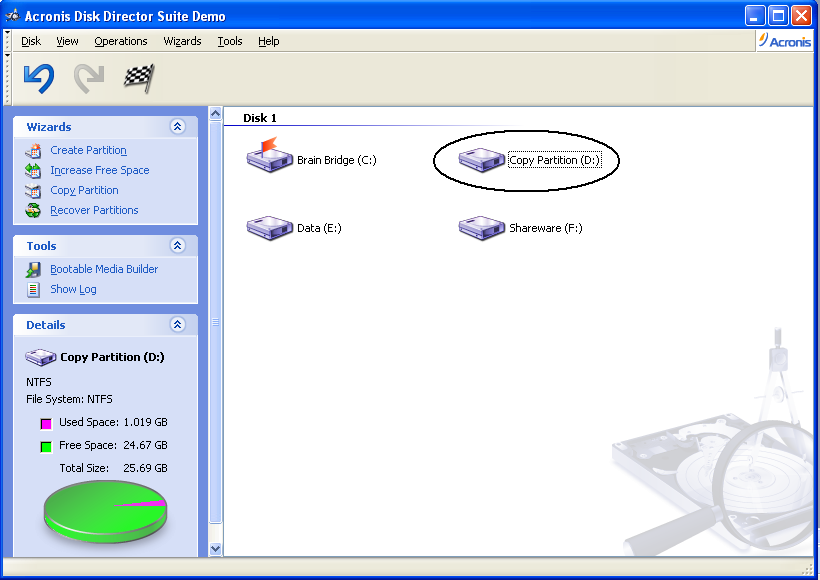The width and height of the screenshot is (820, 580).
Task: Click the Undo arrow toolbar icon
Action: click(39, 78)
